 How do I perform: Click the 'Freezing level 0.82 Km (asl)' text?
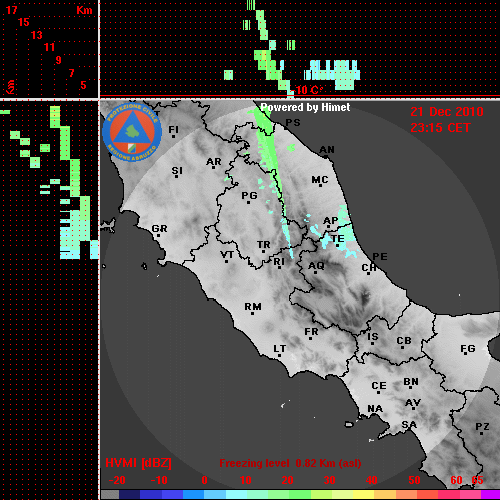[x=290, y=463]
